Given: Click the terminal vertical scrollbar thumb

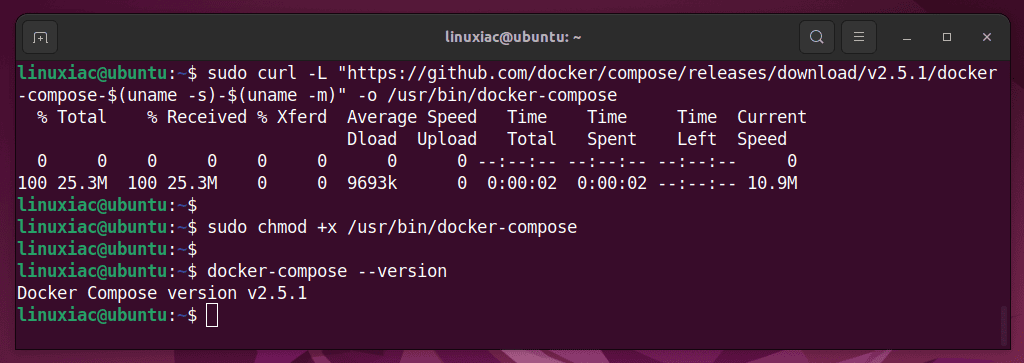Looking at the screenshot, I should pos(1004,324).
